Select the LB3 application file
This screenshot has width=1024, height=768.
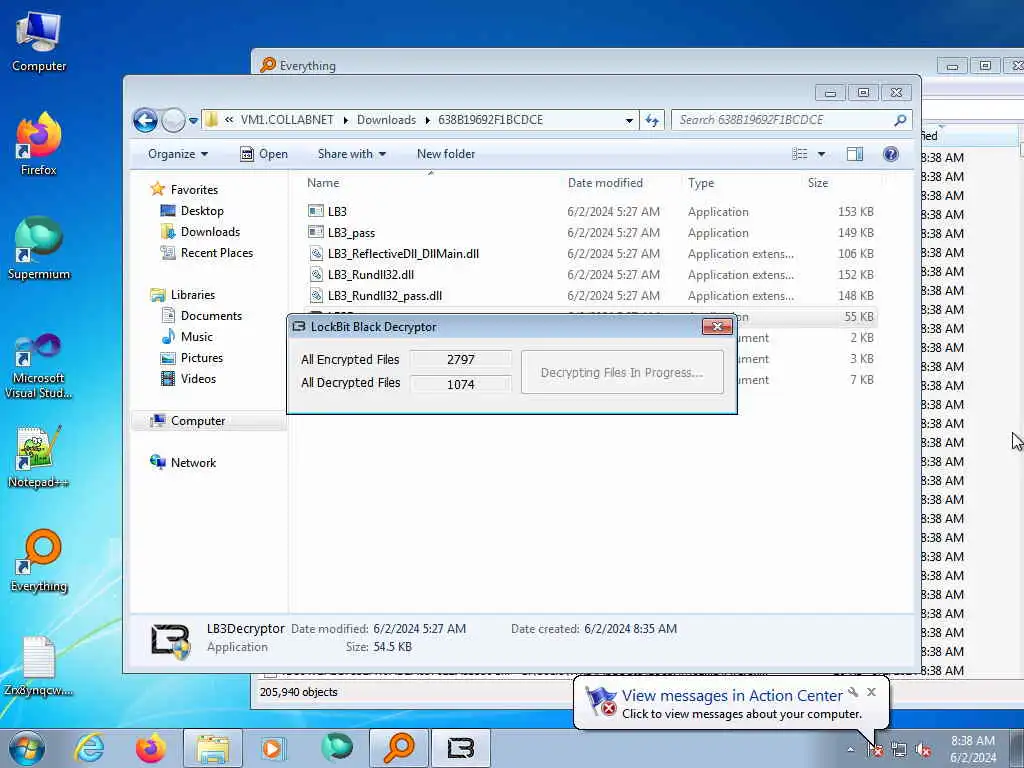click(x=590, y=212)
